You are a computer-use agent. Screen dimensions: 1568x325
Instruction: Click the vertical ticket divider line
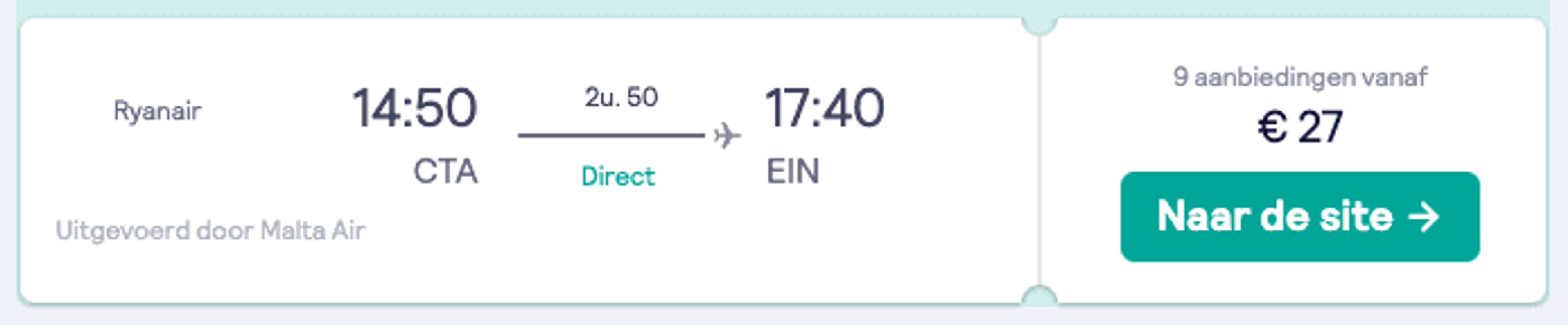[1039, 160]
